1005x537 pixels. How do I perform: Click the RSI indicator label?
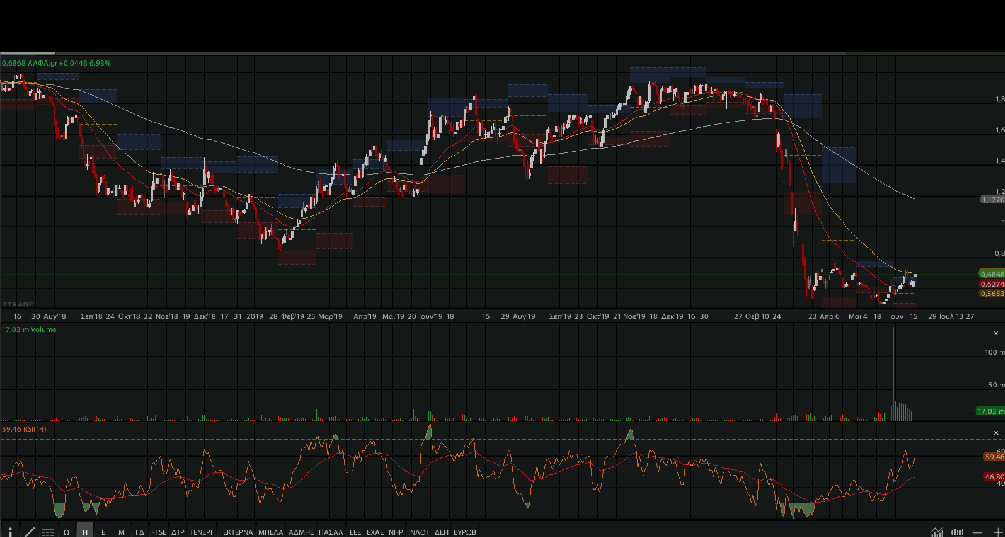pyautogui.click(x=24, y=429)
